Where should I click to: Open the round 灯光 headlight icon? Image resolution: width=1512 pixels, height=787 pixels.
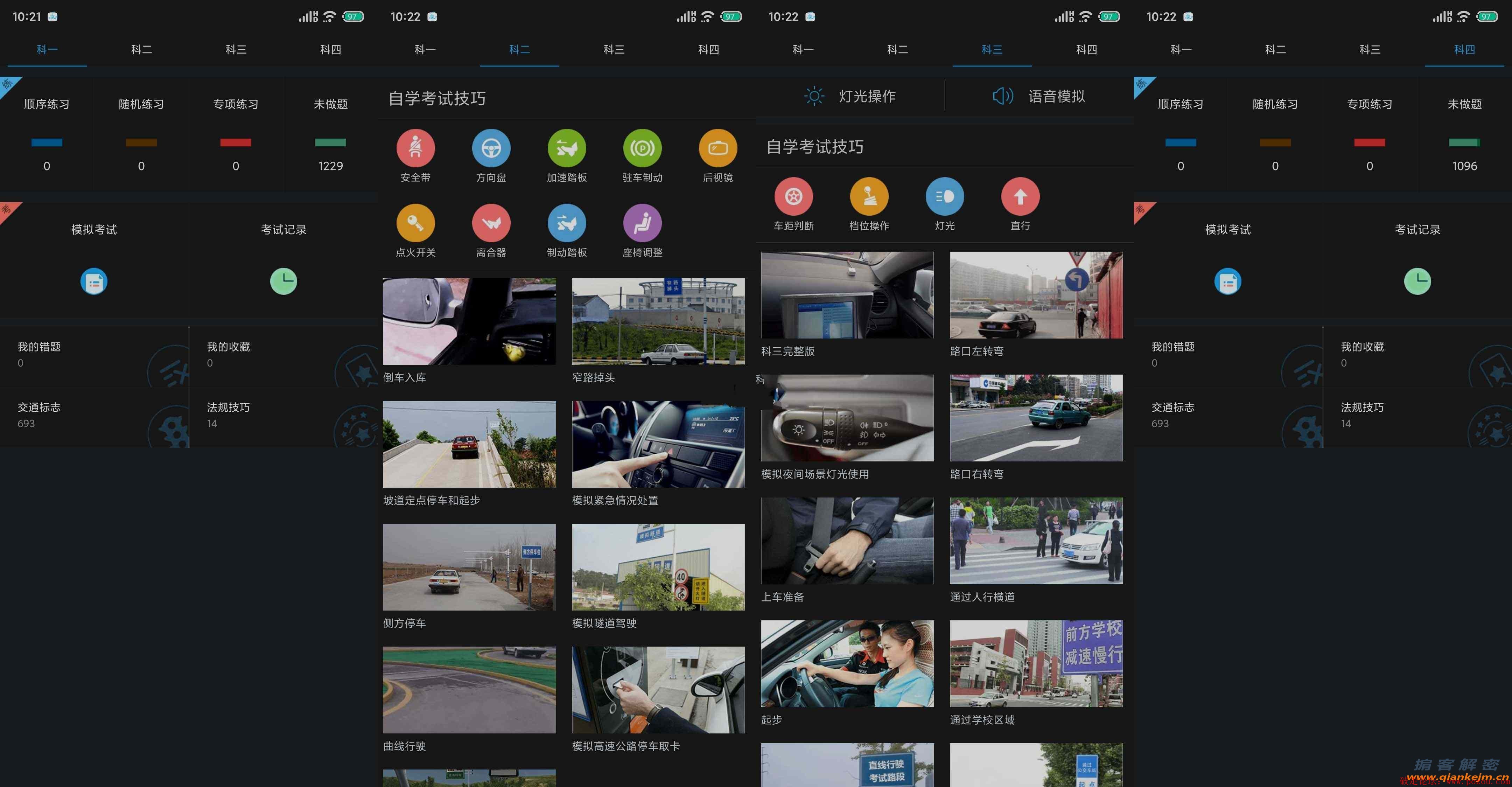tap(945, 196)
